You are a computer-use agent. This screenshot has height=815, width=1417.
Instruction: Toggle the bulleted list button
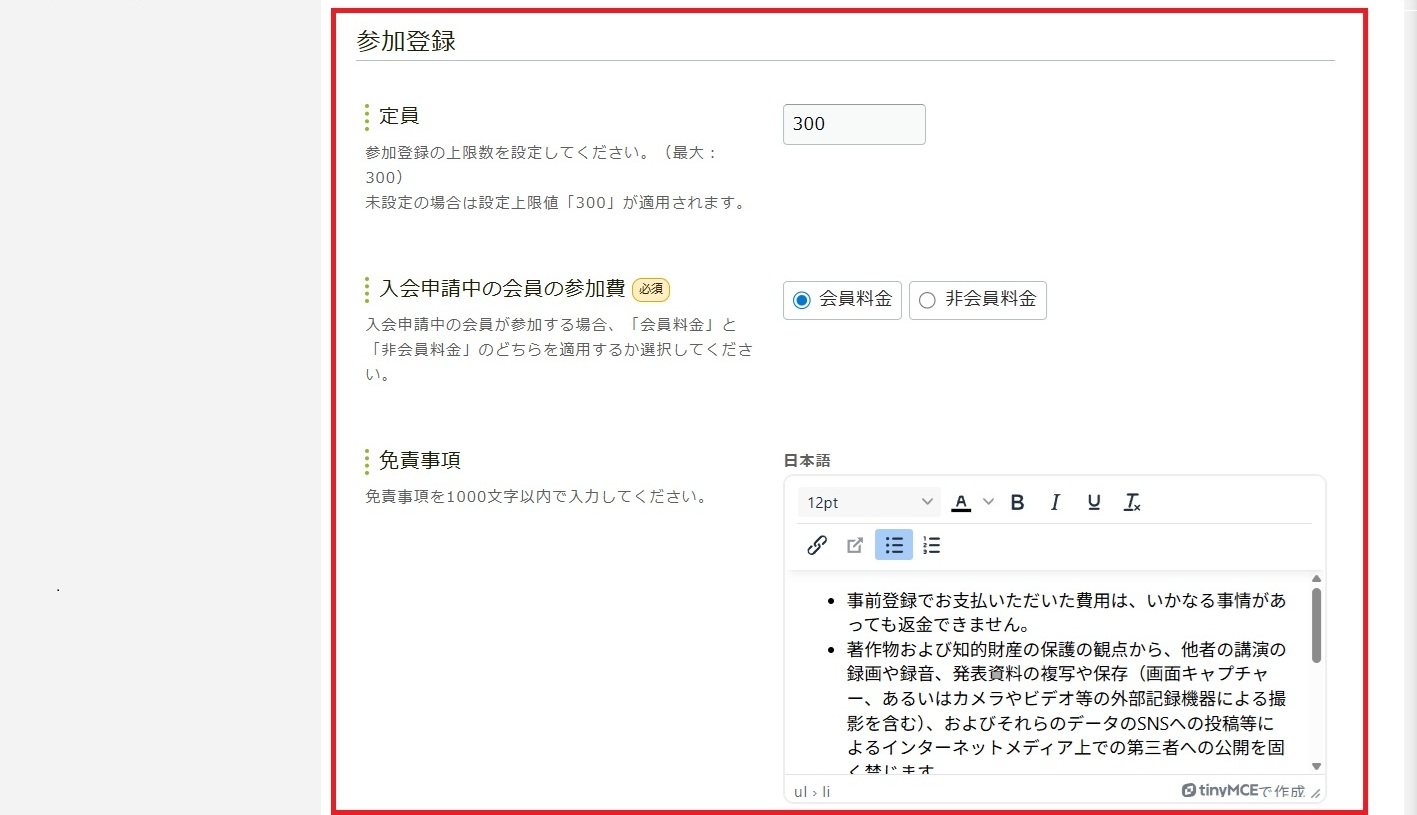click(894, 545)
